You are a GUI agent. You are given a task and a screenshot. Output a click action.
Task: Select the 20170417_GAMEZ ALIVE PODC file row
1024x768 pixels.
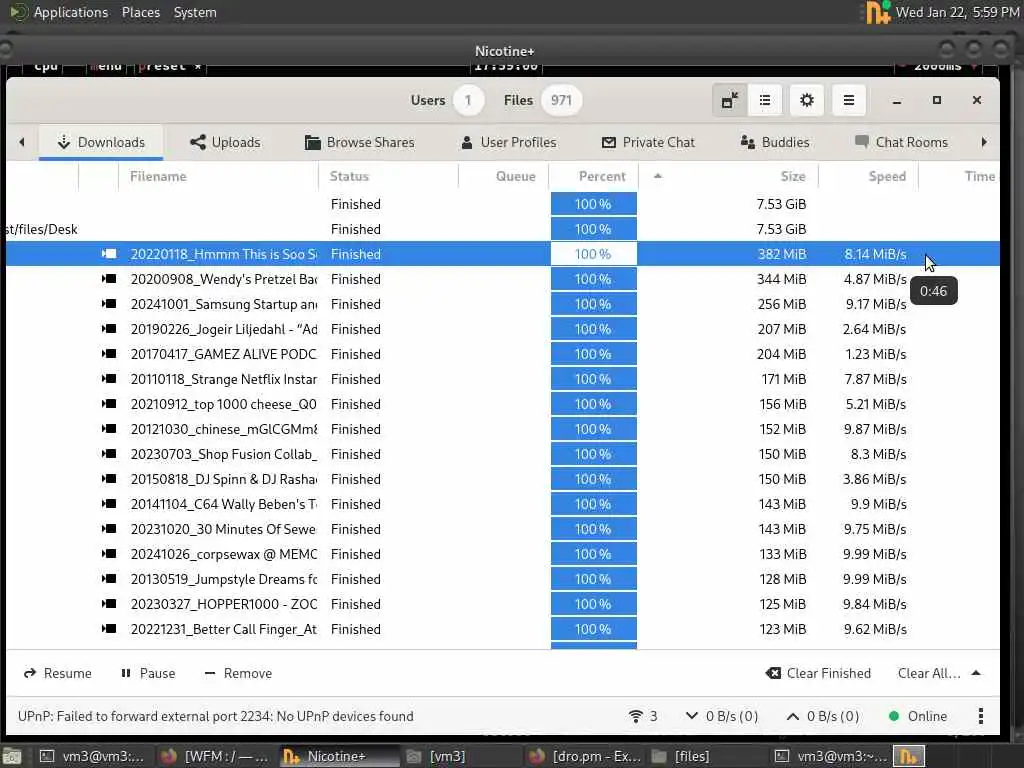(x=503, y=354)
